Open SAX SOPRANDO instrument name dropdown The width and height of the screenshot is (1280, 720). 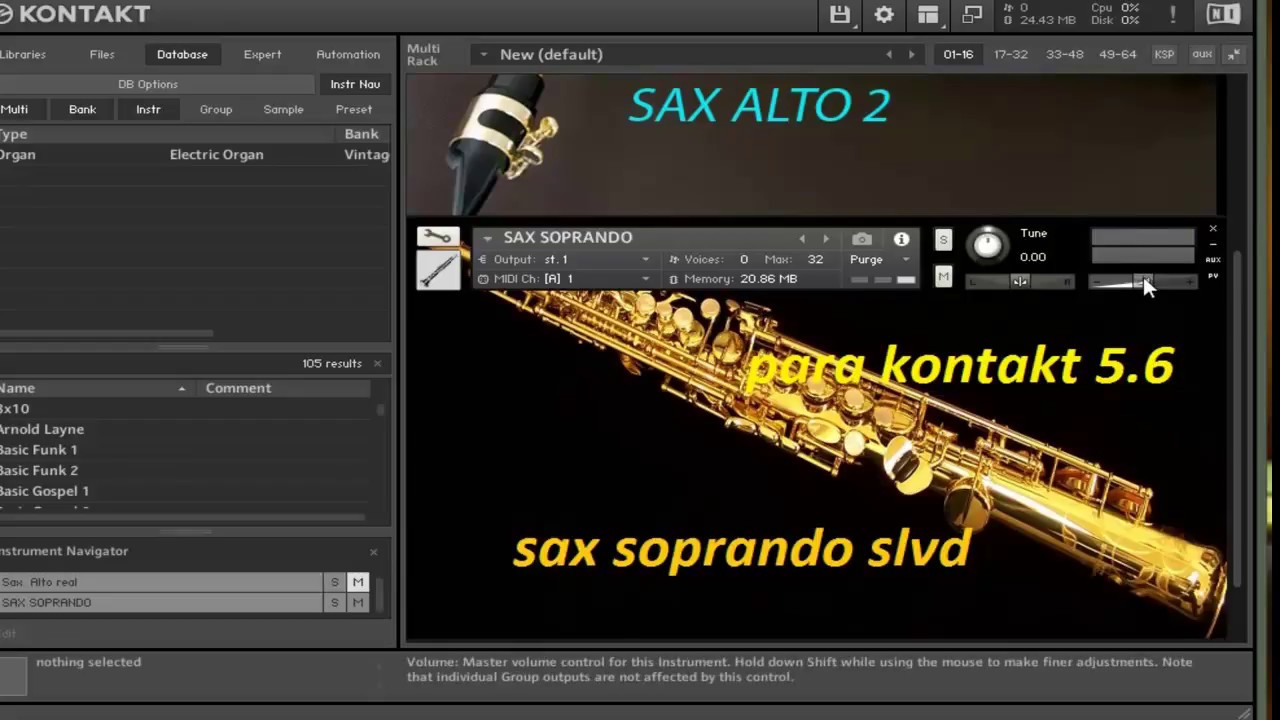487,238
